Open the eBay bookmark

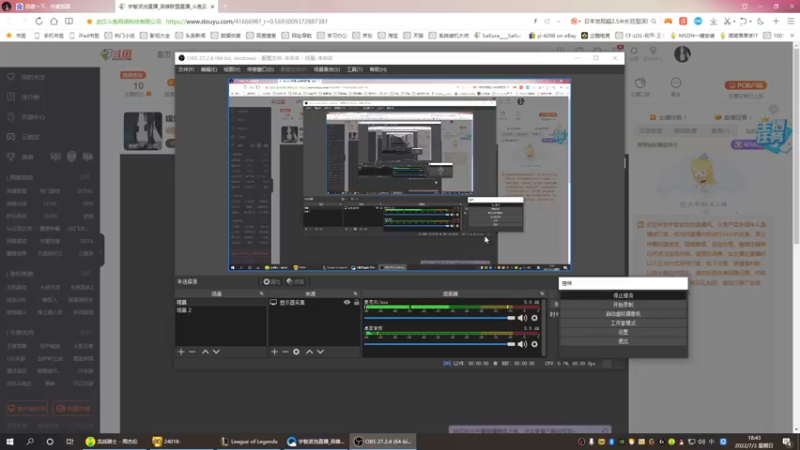tap(553, 36)
